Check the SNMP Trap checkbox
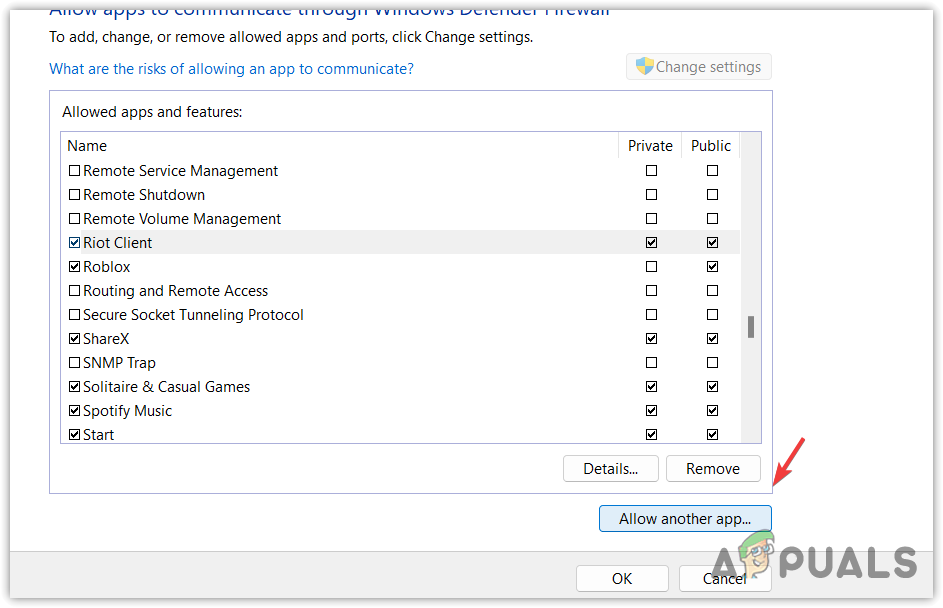This screenshot has width=943, height=608. (74, 363)
